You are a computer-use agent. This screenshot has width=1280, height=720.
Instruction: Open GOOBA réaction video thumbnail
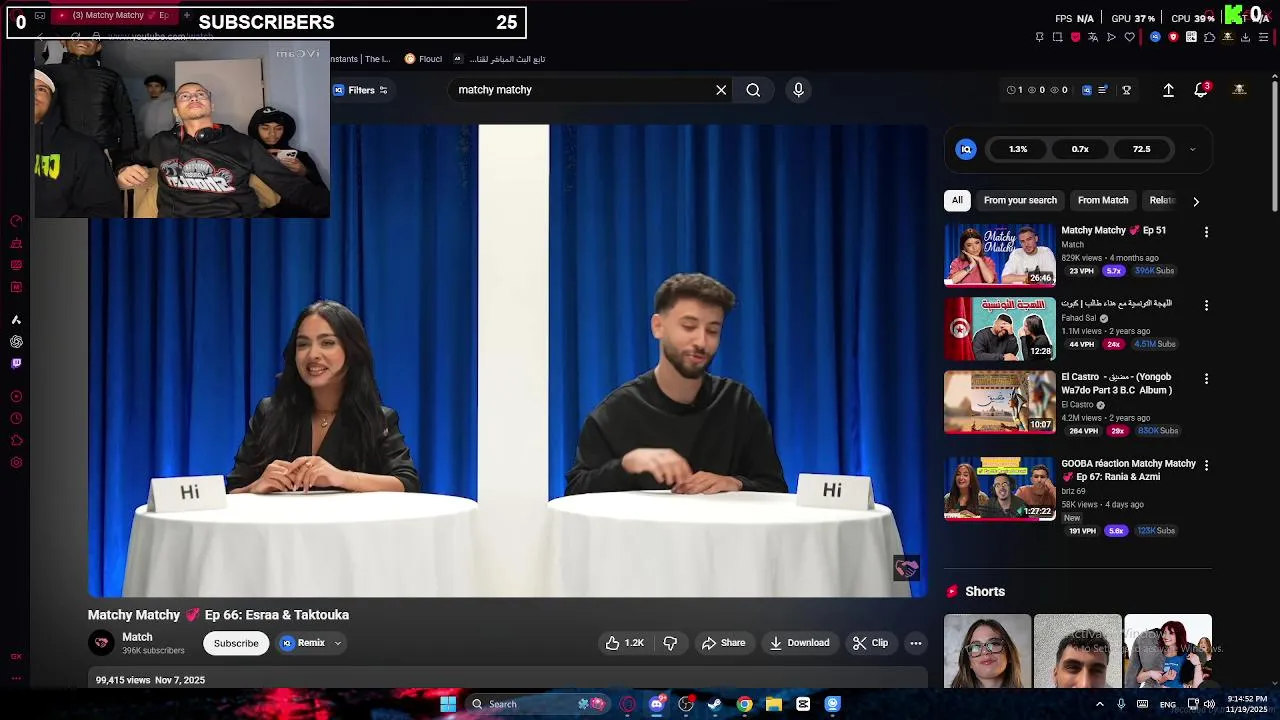(999, 489)
